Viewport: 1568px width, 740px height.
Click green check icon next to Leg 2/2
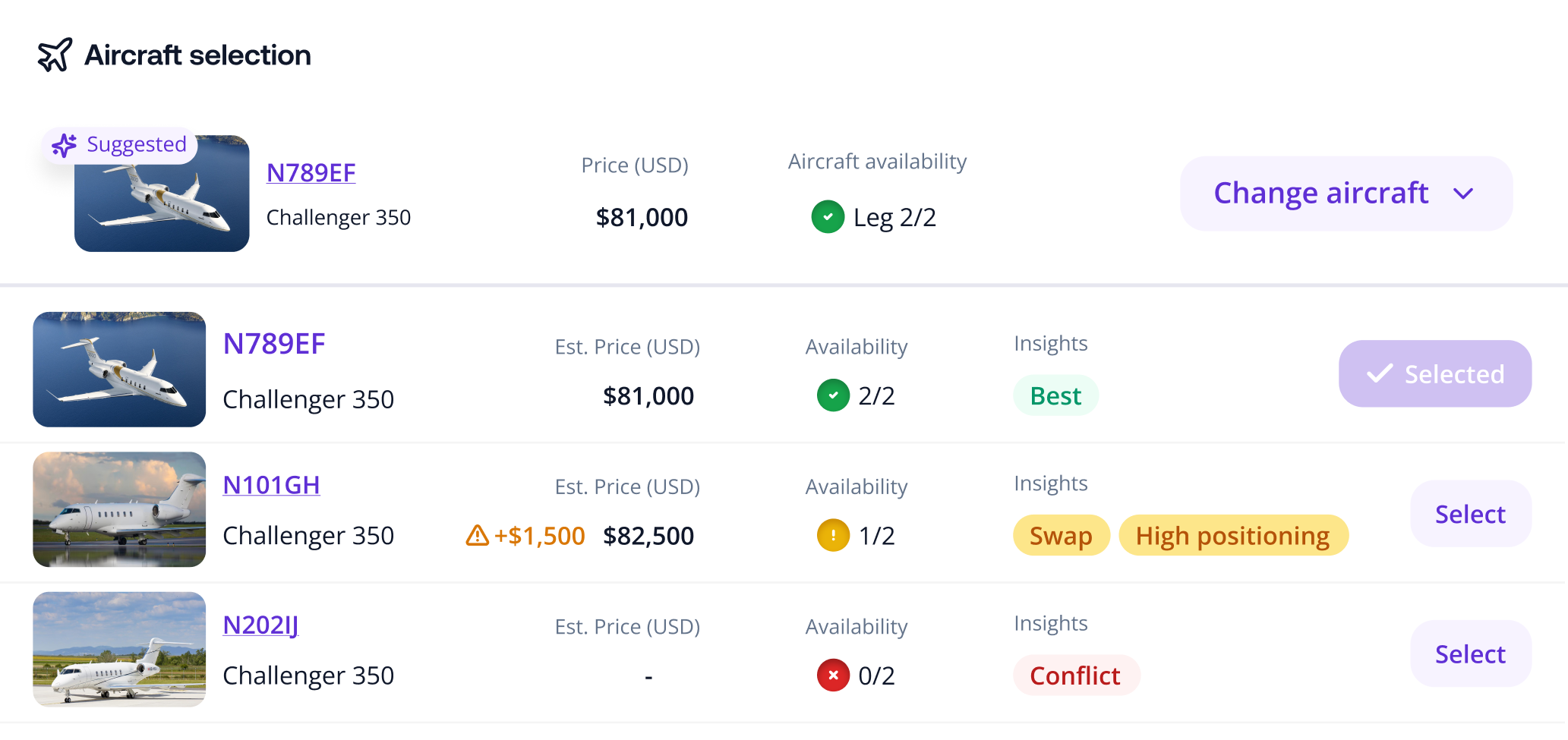(828, 217)
